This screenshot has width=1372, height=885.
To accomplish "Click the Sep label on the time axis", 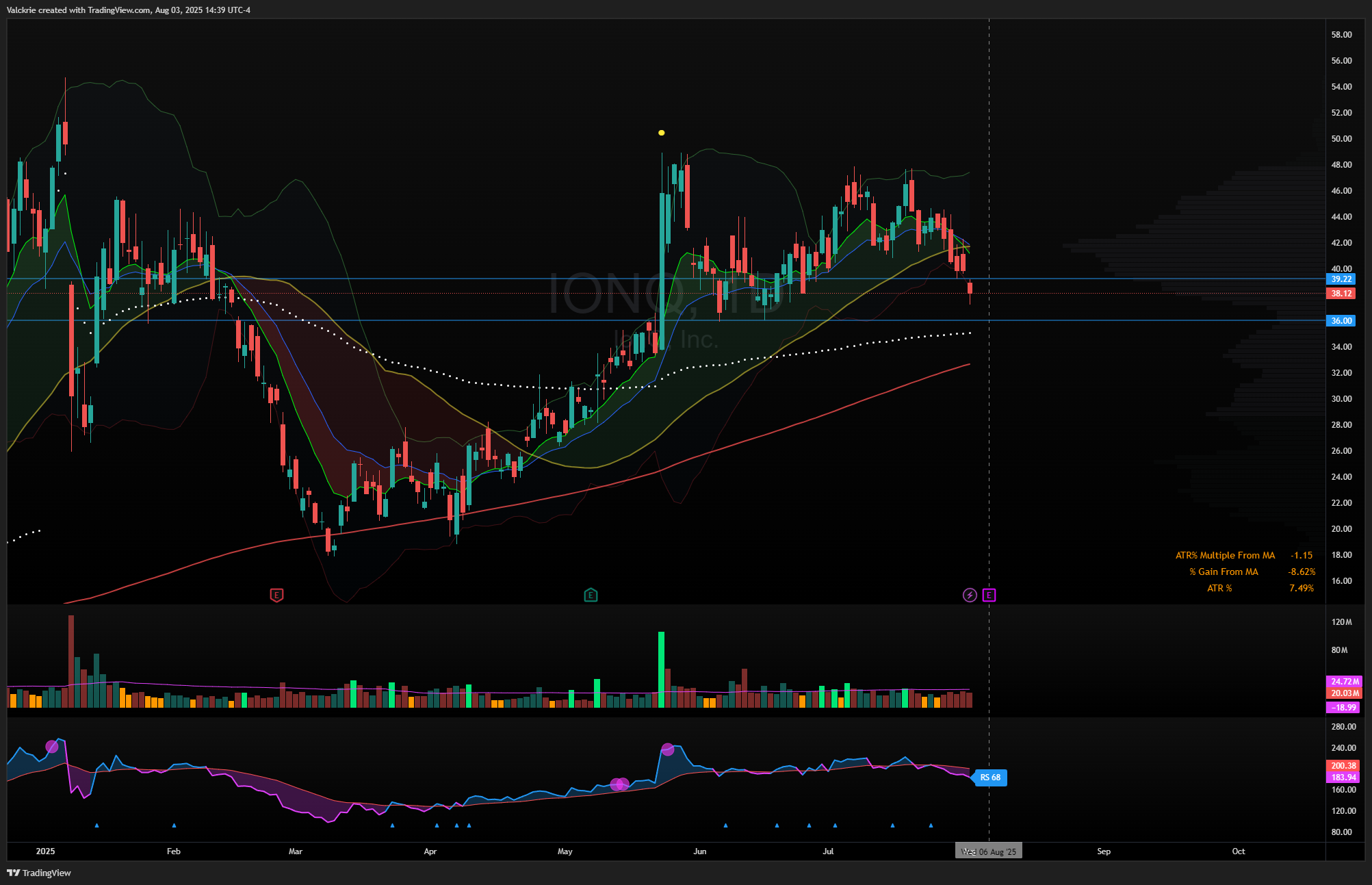I will click(1104, 851).
